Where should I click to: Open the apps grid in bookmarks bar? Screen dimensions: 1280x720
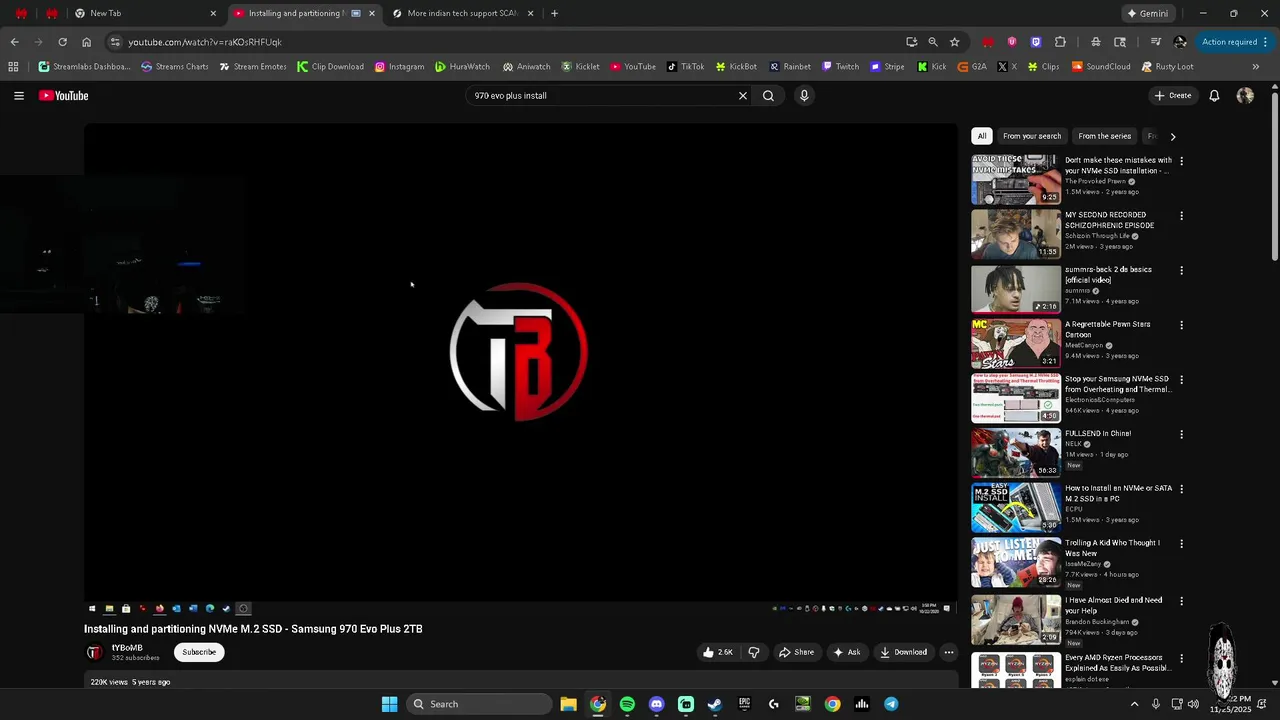tap(13, 67)
